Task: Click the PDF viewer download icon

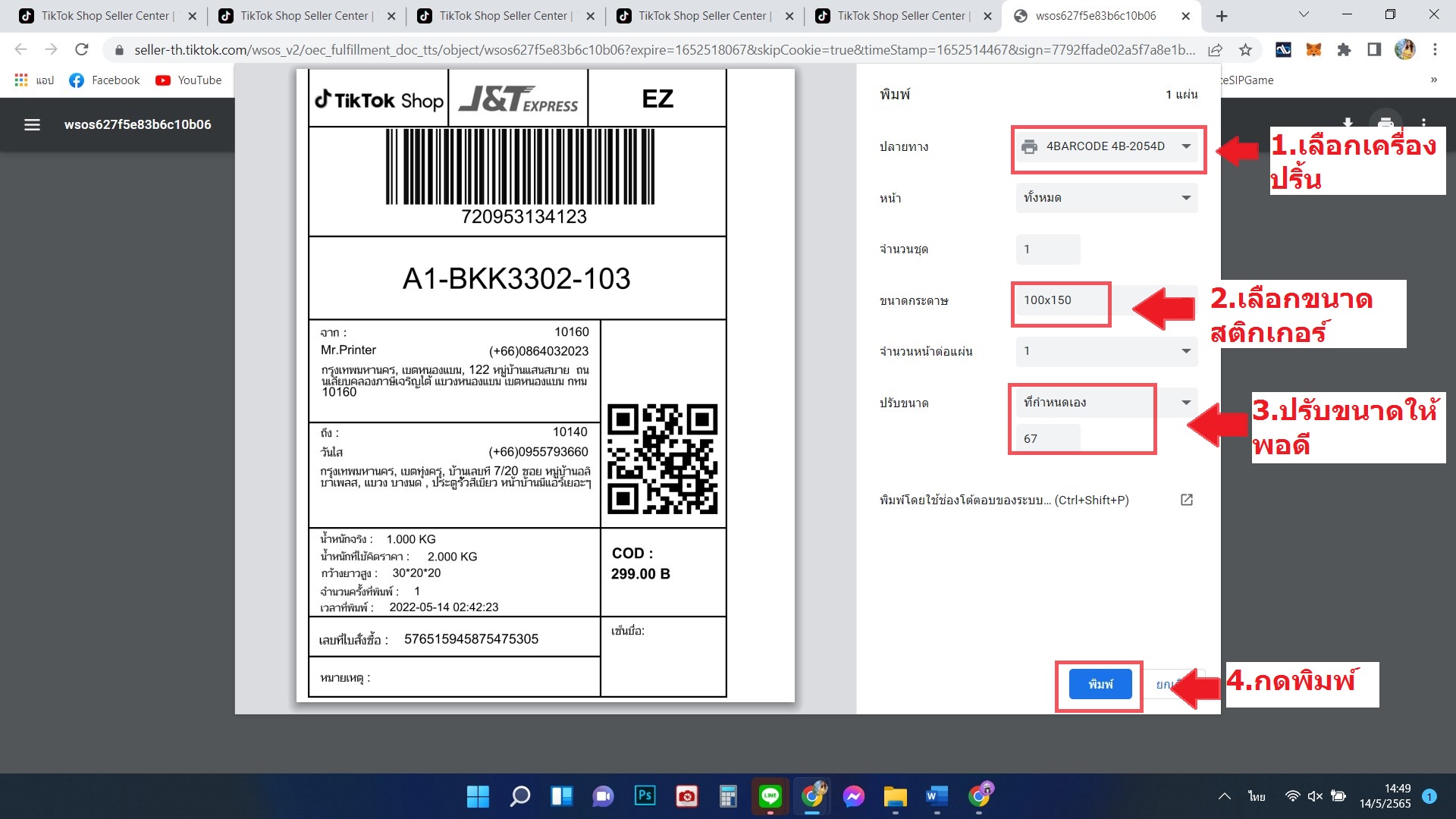Action: point(1348,124)
